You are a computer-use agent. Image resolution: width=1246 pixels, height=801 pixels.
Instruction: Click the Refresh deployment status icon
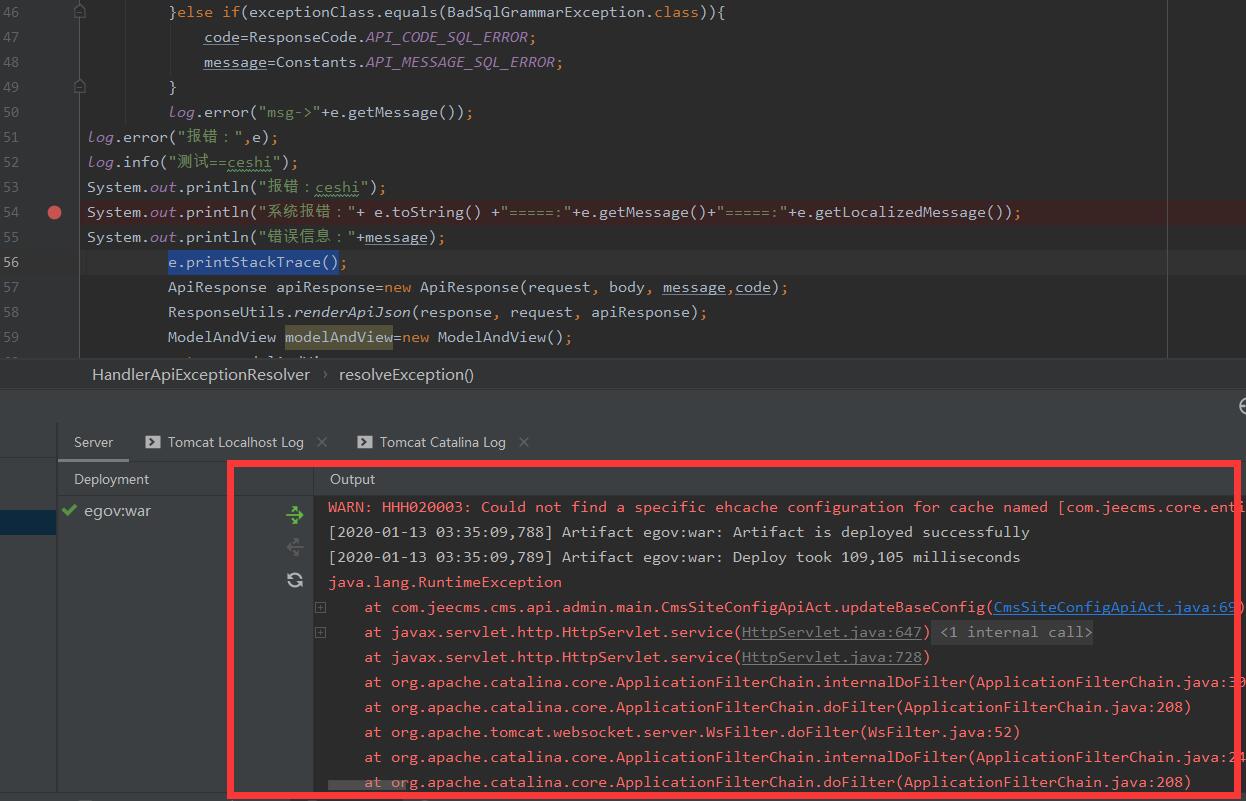(294, 580)
